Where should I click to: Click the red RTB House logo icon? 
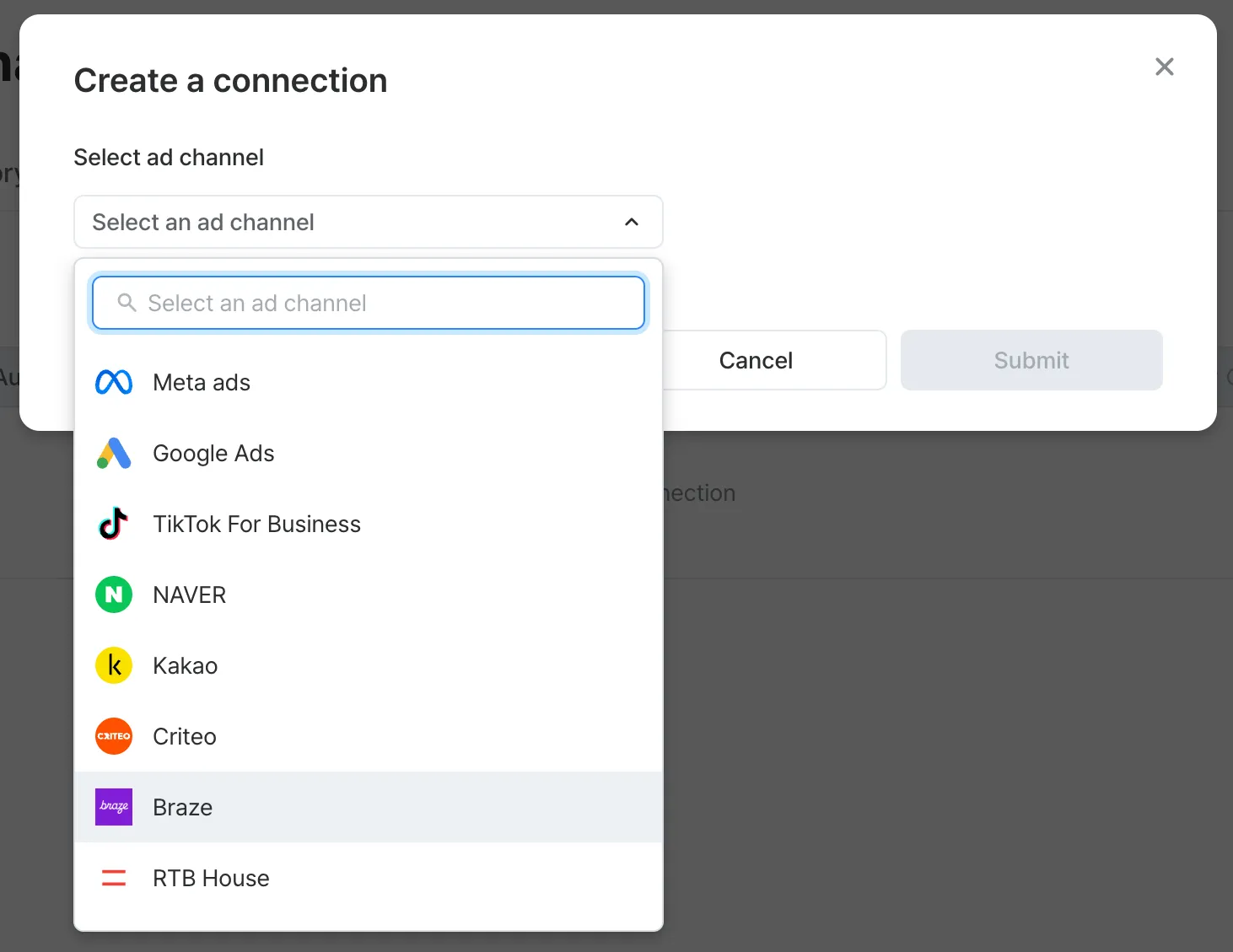[x=114, y=878]
